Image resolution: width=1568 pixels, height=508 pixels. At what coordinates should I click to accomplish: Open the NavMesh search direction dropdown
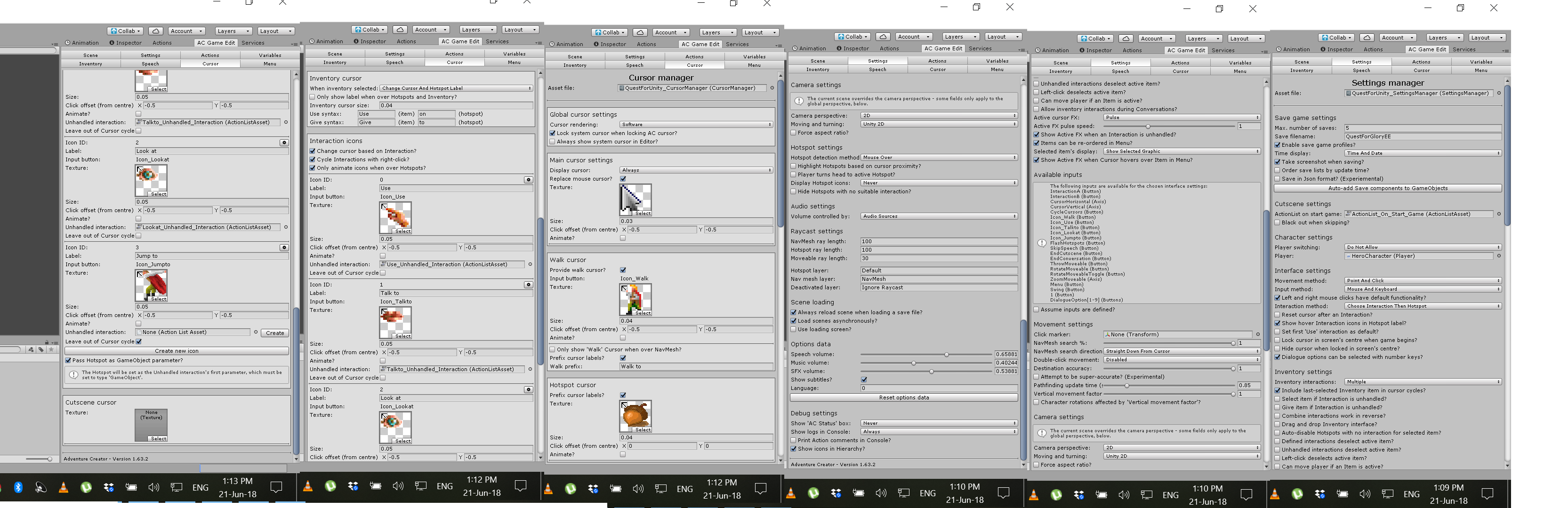pos(1182,351)
